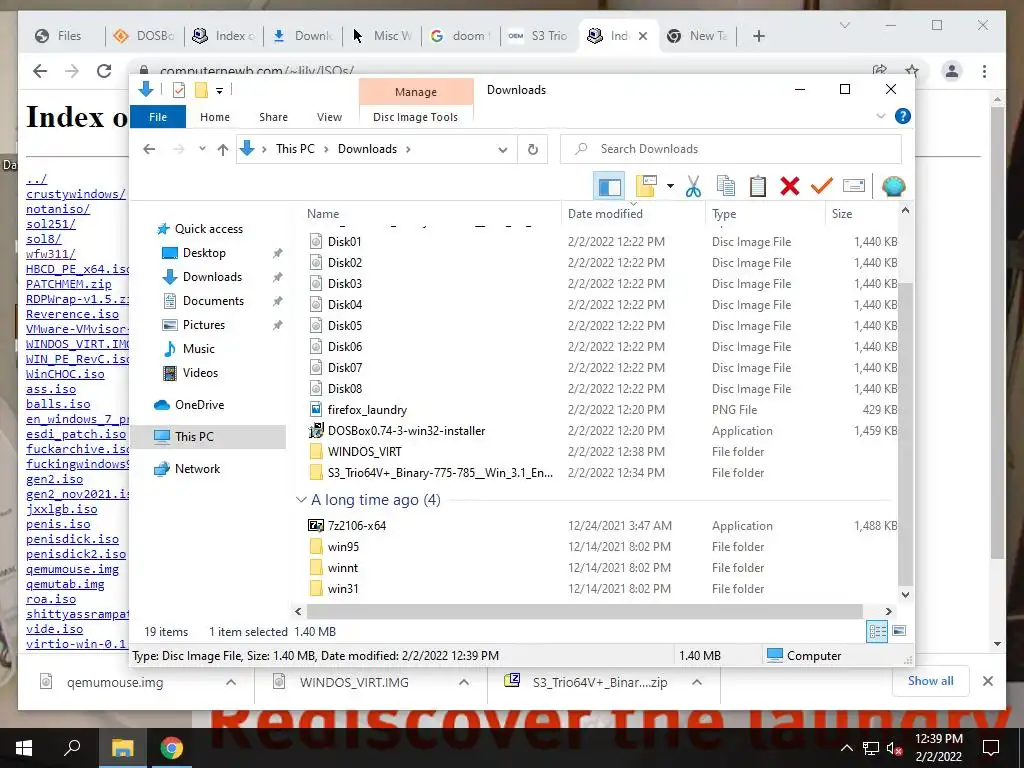The width and height of the screenshot is (1024, 768).
Task: Open Explorer Help question mark icon
Action: tap(903, 116)
